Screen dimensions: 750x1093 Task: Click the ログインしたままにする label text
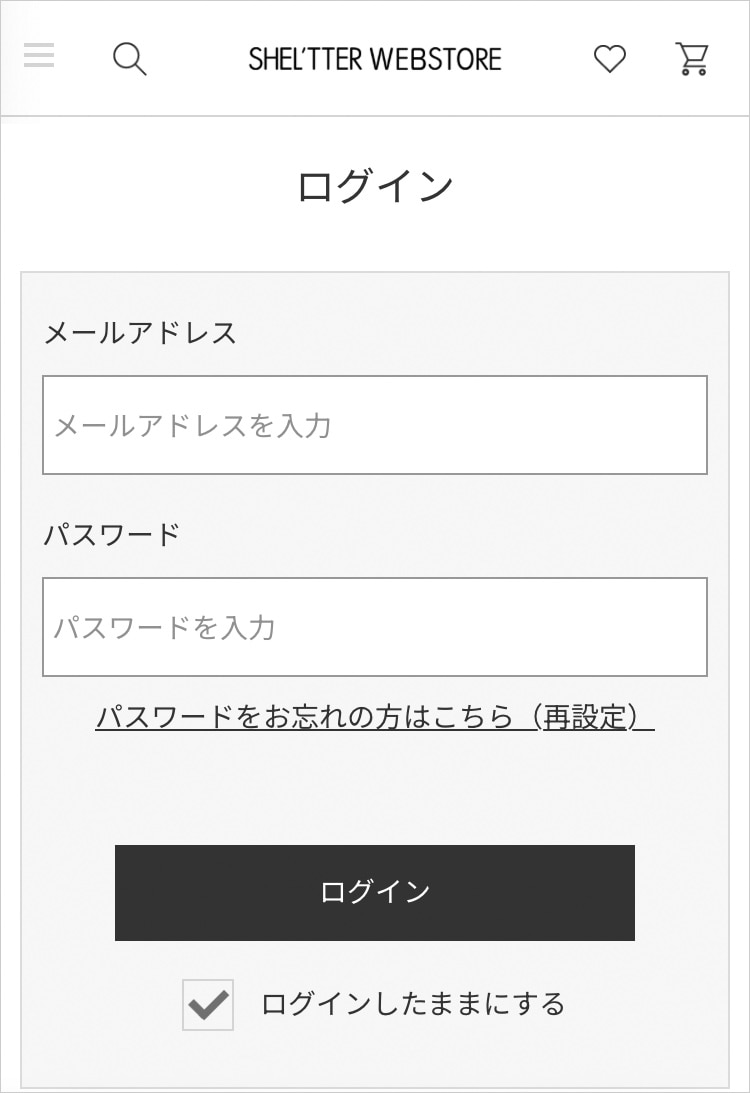point(413,1003)
